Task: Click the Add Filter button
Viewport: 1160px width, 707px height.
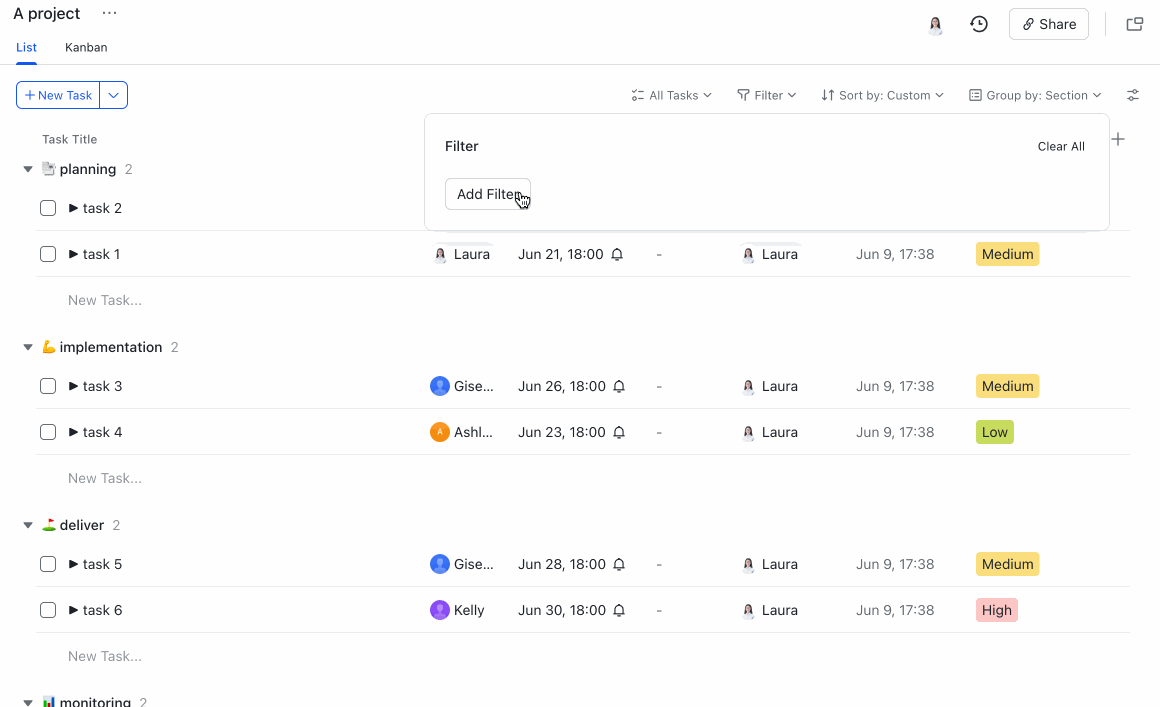Action: click(x=488, y=193)
